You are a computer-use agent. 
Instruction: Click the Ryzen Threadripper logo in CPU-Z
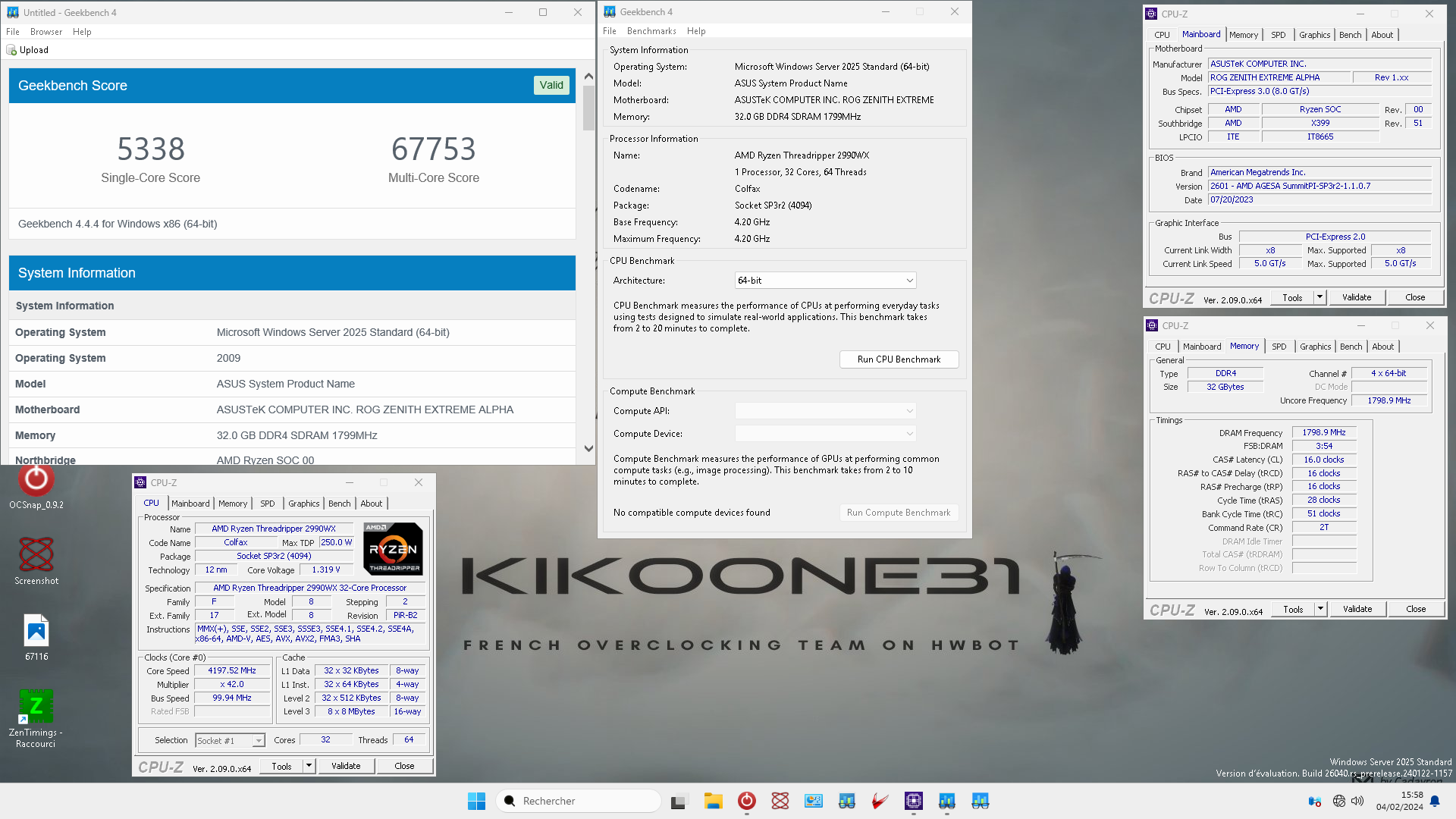click(x=394, y=549)
